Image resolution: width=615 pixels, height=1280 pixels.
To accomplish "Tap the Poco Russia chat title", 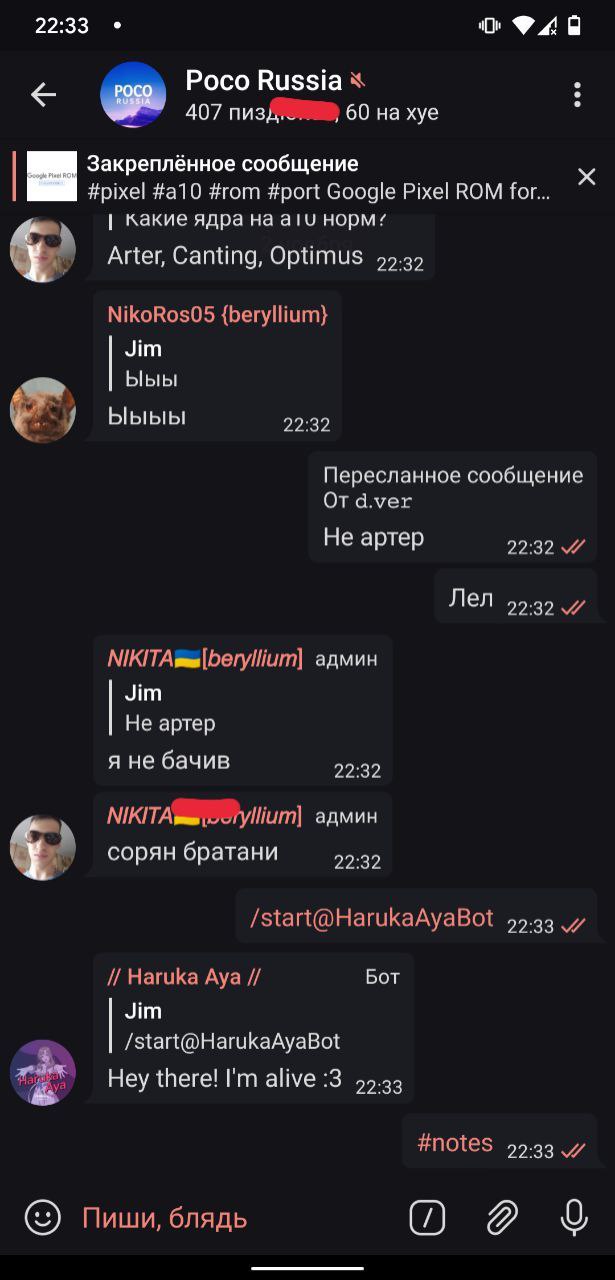I will 264,81.
